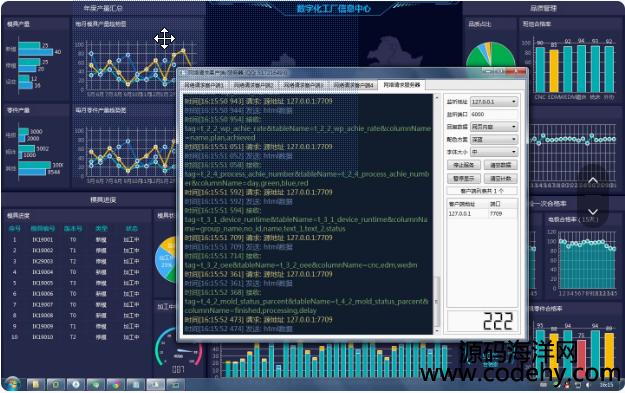Expand the color scheme dropdown
This screenshot has width=625, height=393.
click(x=494, y=140)
